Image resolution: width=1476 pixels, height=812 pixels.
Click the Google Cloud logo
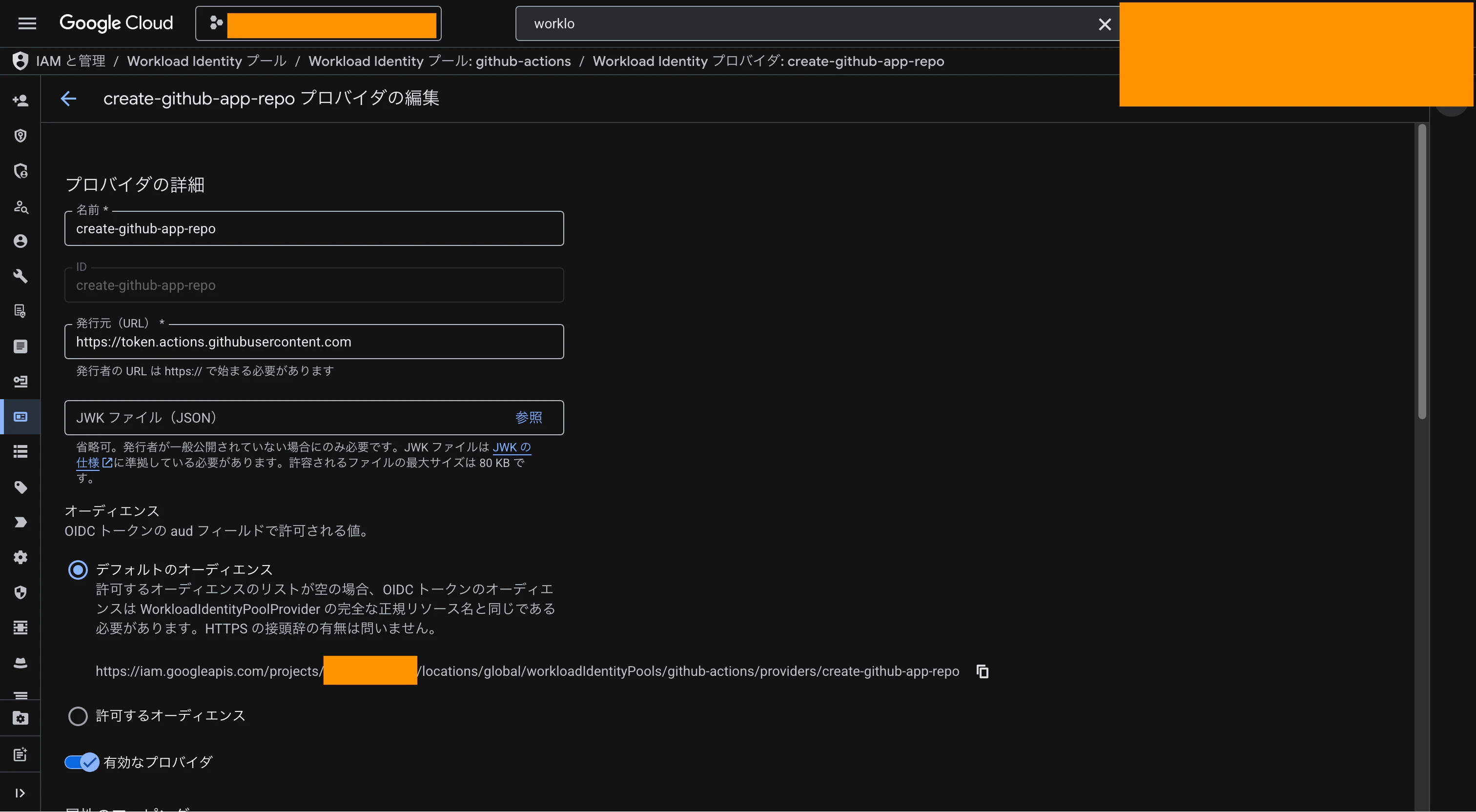click(116, 23)
